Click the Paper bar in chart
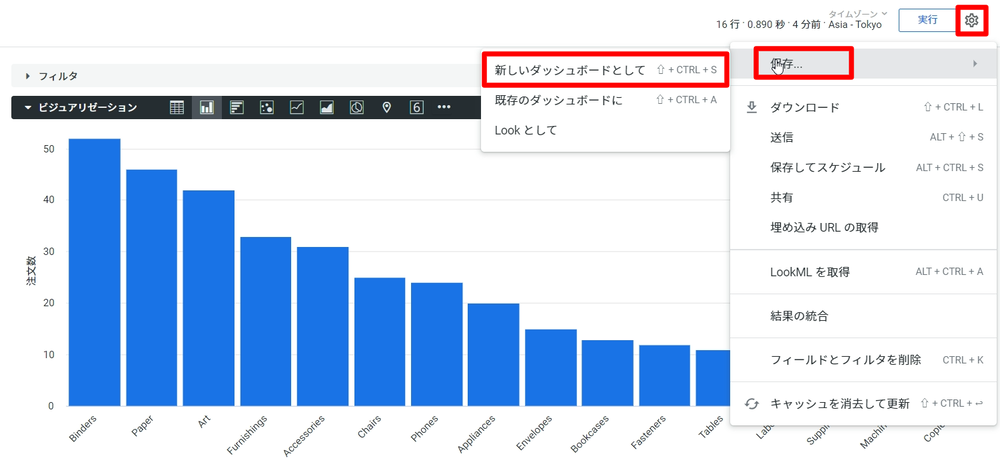This screenshot has height=460, width=1000. coord(151,287)
